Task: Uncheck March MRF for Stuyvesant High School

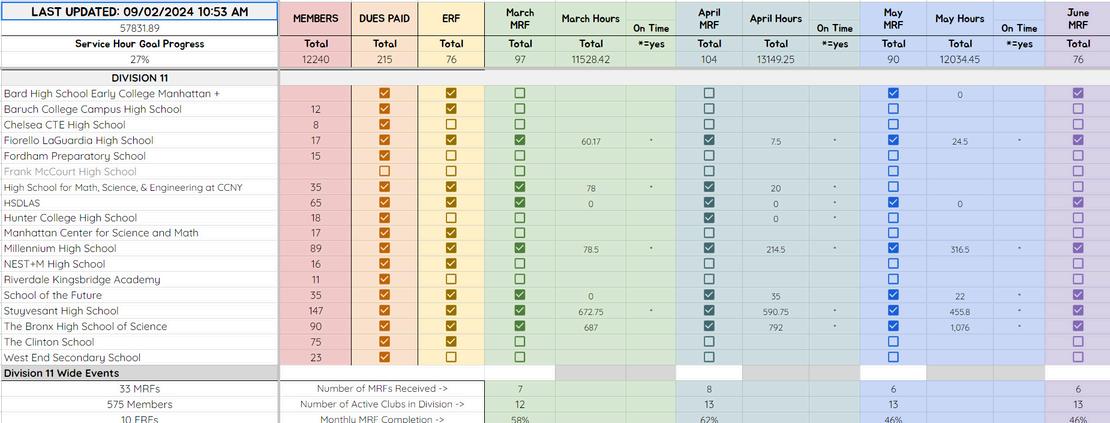Action: [x=520, y=311]
